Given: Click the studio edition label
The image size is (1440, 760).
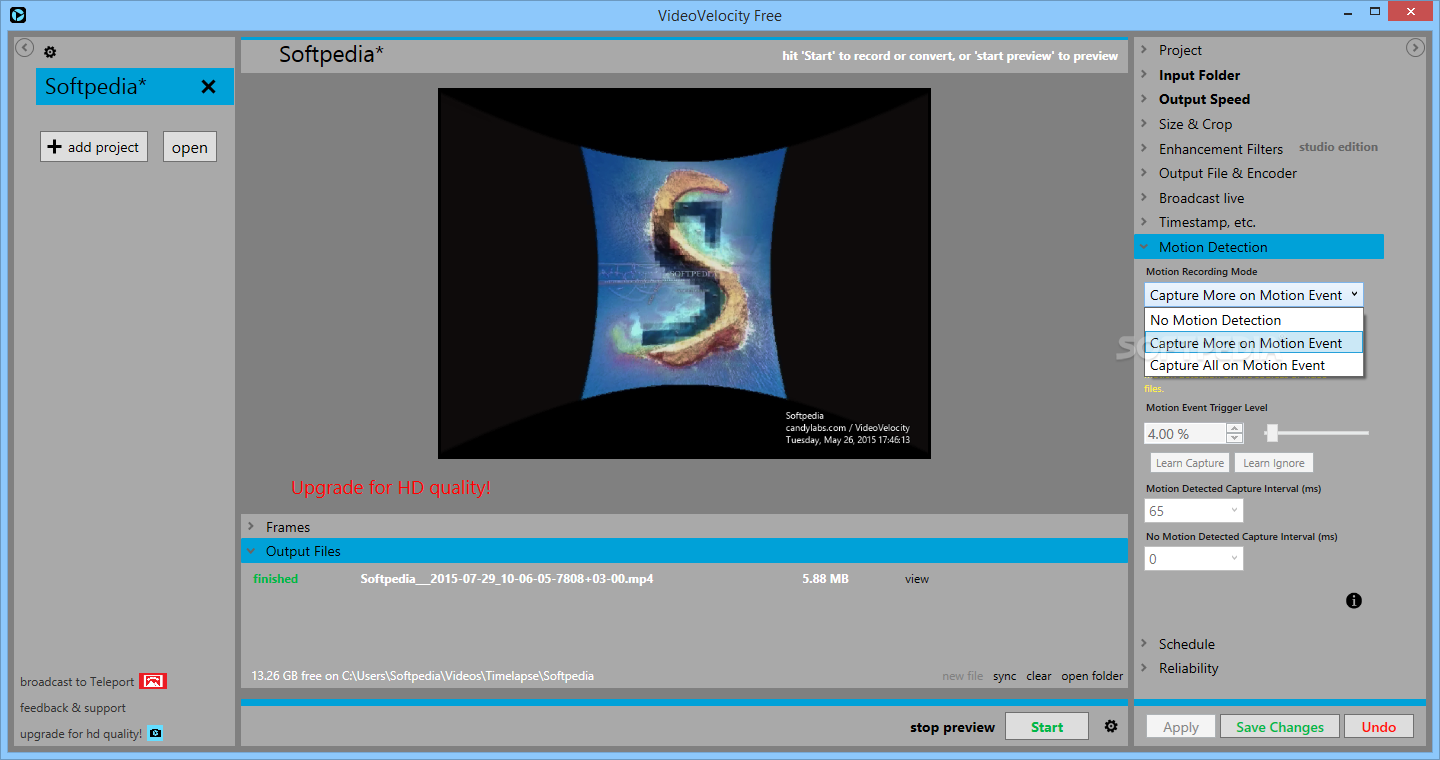Looking at the screenshot, I should [1338, 147].
